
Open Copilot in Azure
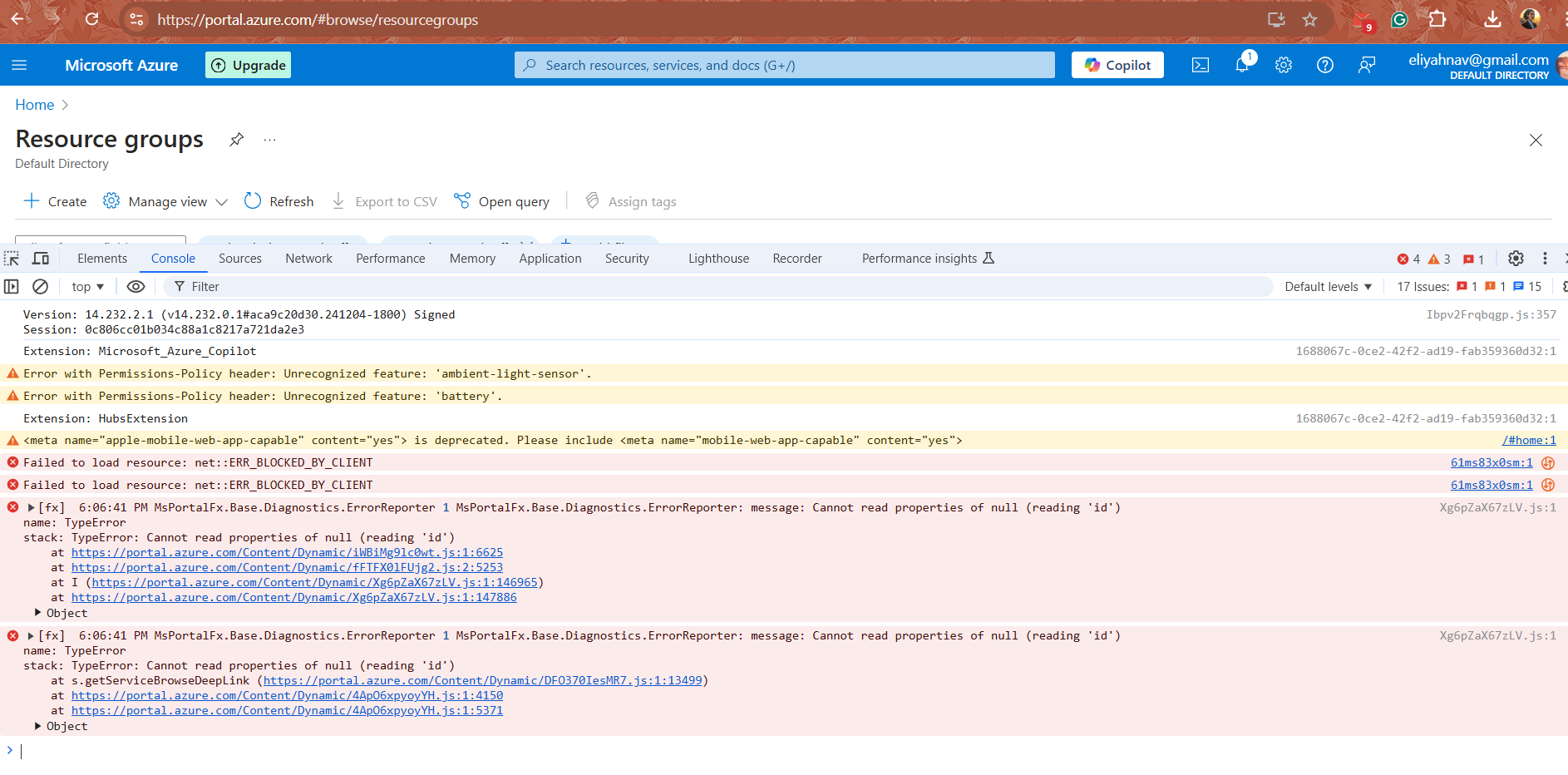click(x=1117, y=65)
